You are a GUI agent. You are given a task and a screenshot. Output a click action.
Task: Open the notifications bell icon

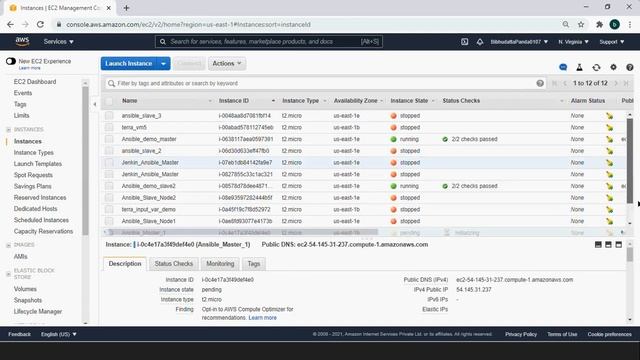tap(480, 42)
